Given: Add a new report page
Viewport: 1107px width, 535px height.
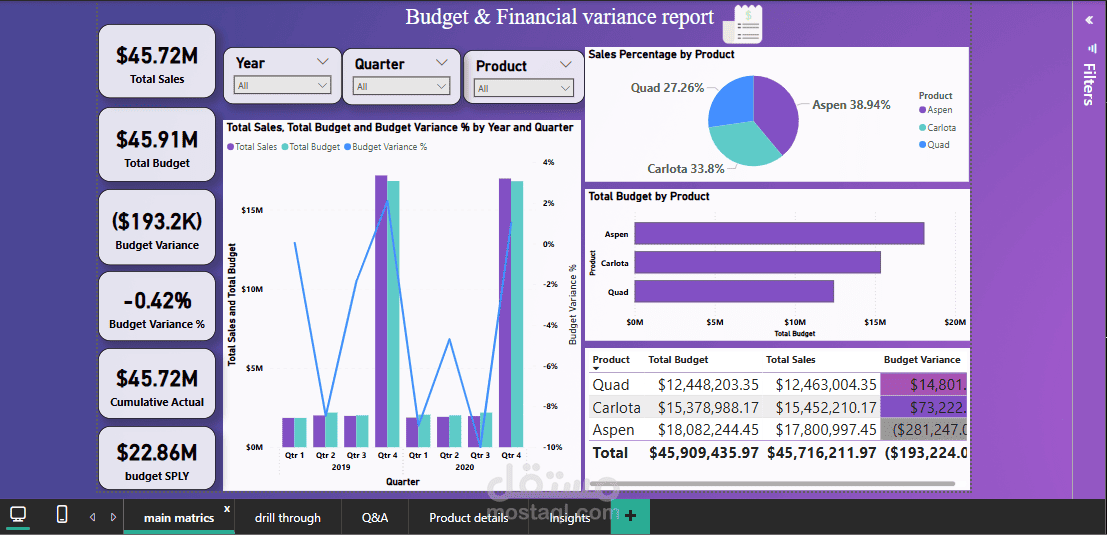Looking at the screenshot, I should [x=630, y=517].
